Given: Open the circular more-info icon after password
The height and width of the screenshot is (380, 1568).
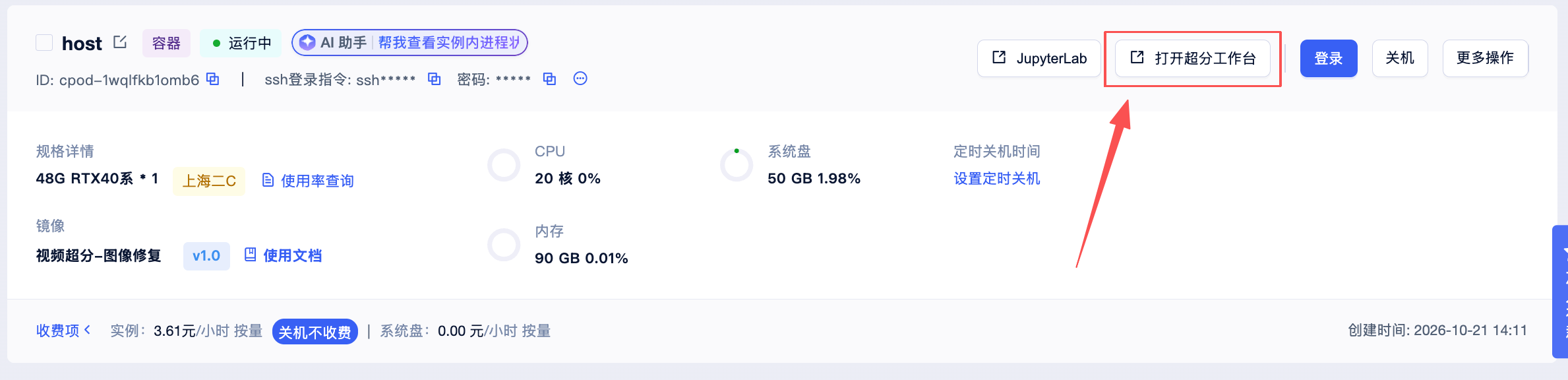Looking at the screenshot, I should coord(580,79).
